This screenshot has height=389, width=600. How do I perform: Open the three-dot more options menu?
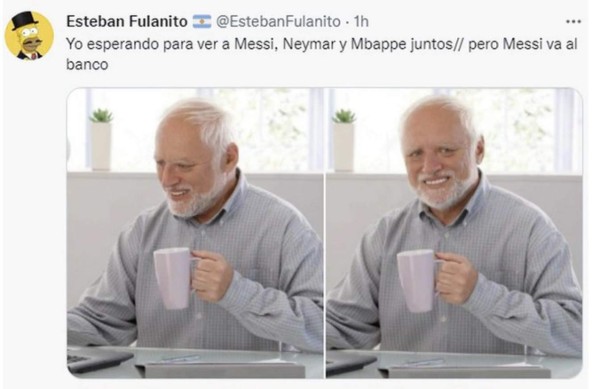[573, 22]
